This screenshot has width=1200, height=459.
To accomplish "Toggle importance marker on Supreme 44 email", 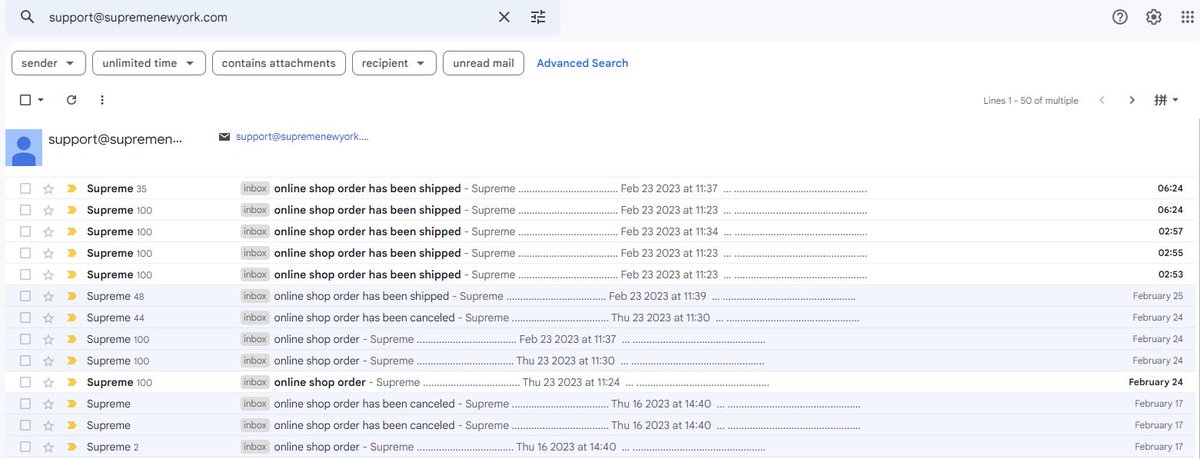I will pyautogui.click(x=72, y=318).
